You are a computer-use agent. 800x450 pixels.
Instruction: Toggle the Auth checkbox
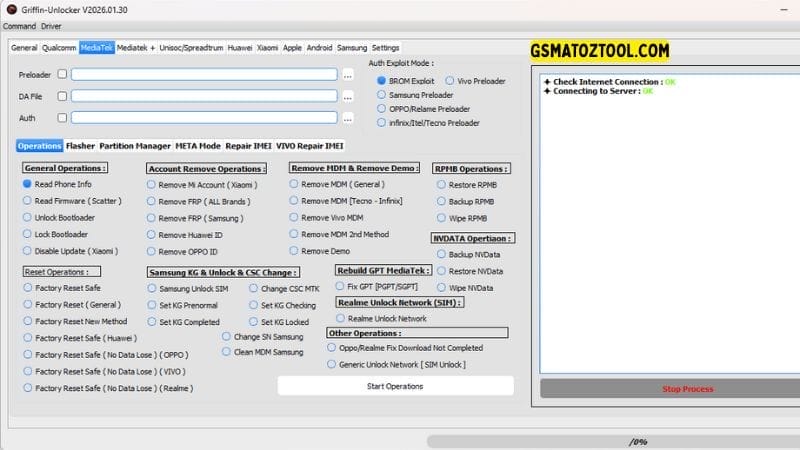[x=62, y=118]
